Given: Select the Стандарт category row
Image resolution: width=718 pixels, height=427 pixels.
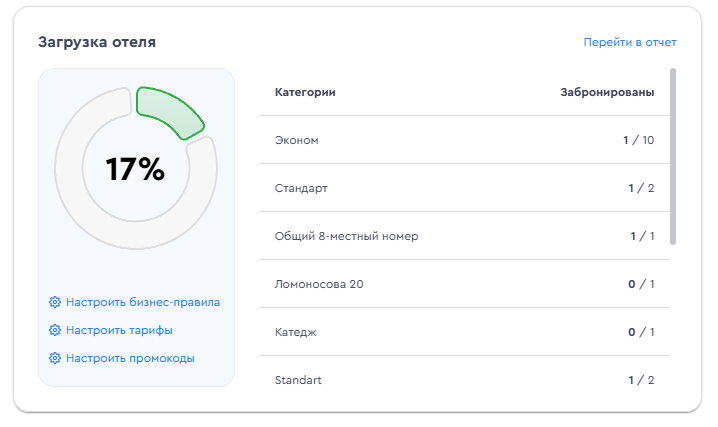Looking at the screenshot, I should pyautogui.click(x=464, y=188).
